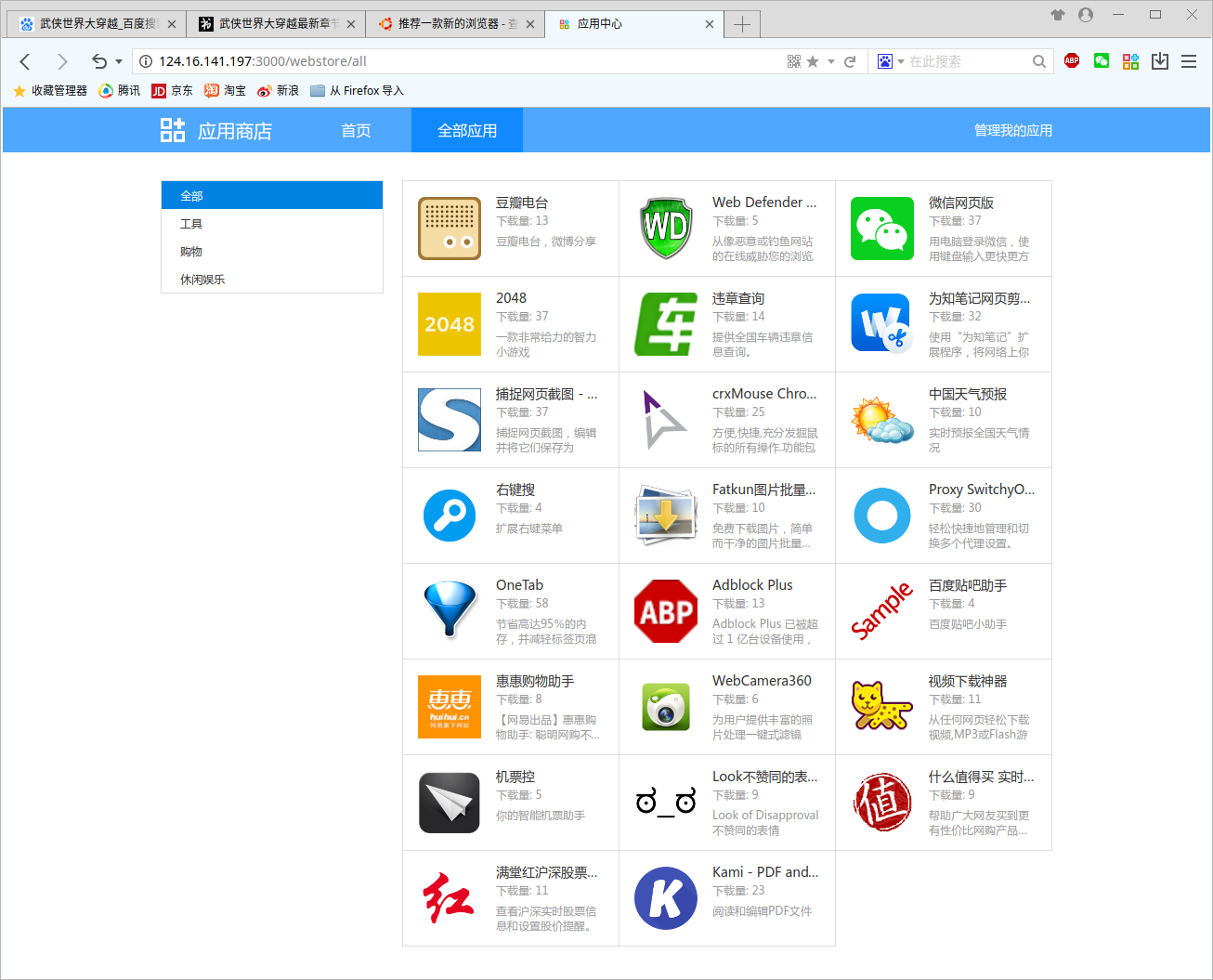Viewport: 1213px width, 980px height.
Task: Open the 收藏管理器 bookmarks manager
Action: point(50,90)
